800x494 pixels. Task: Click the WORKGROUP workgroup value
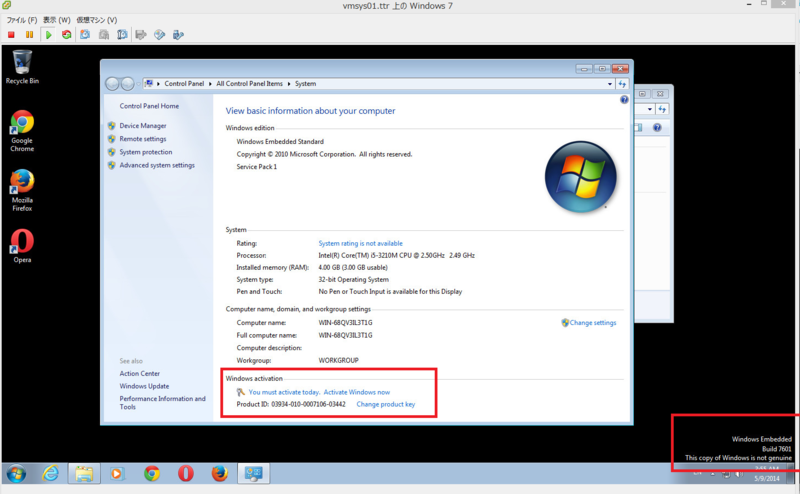click(338, 360)
